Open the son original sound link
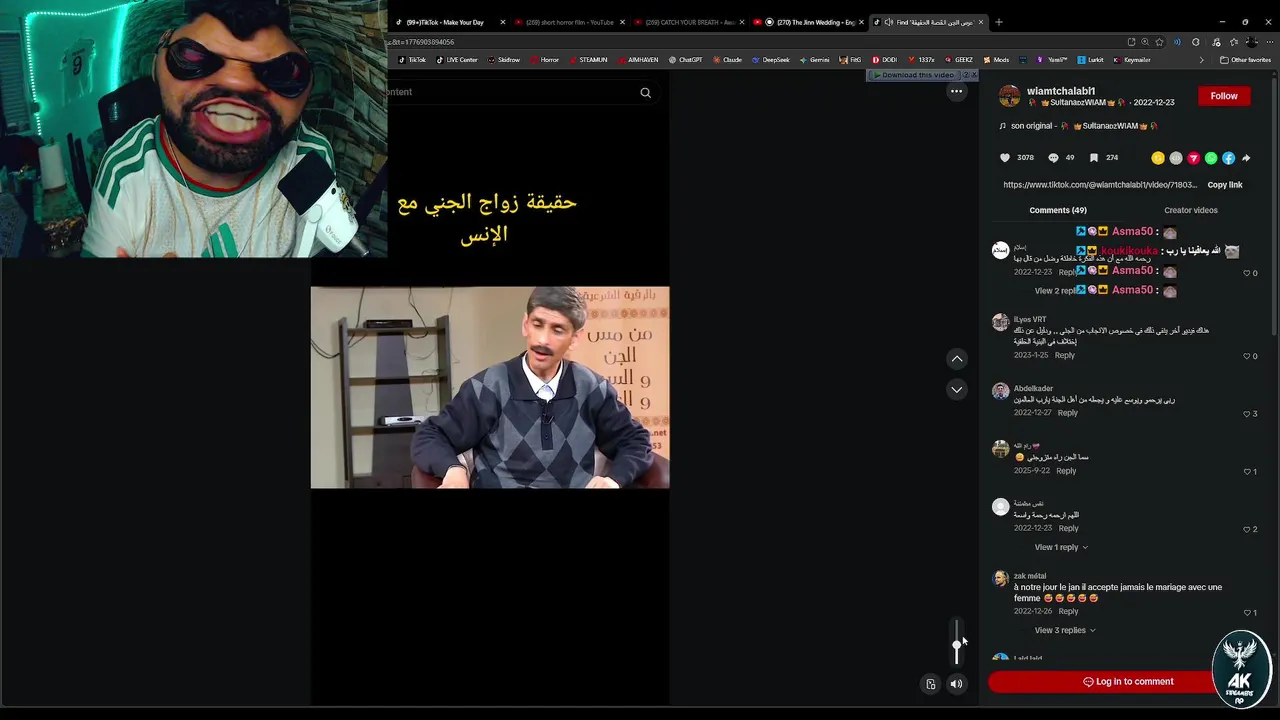The width and height of the screenshot is (1280, 720). coord(1078,126)
